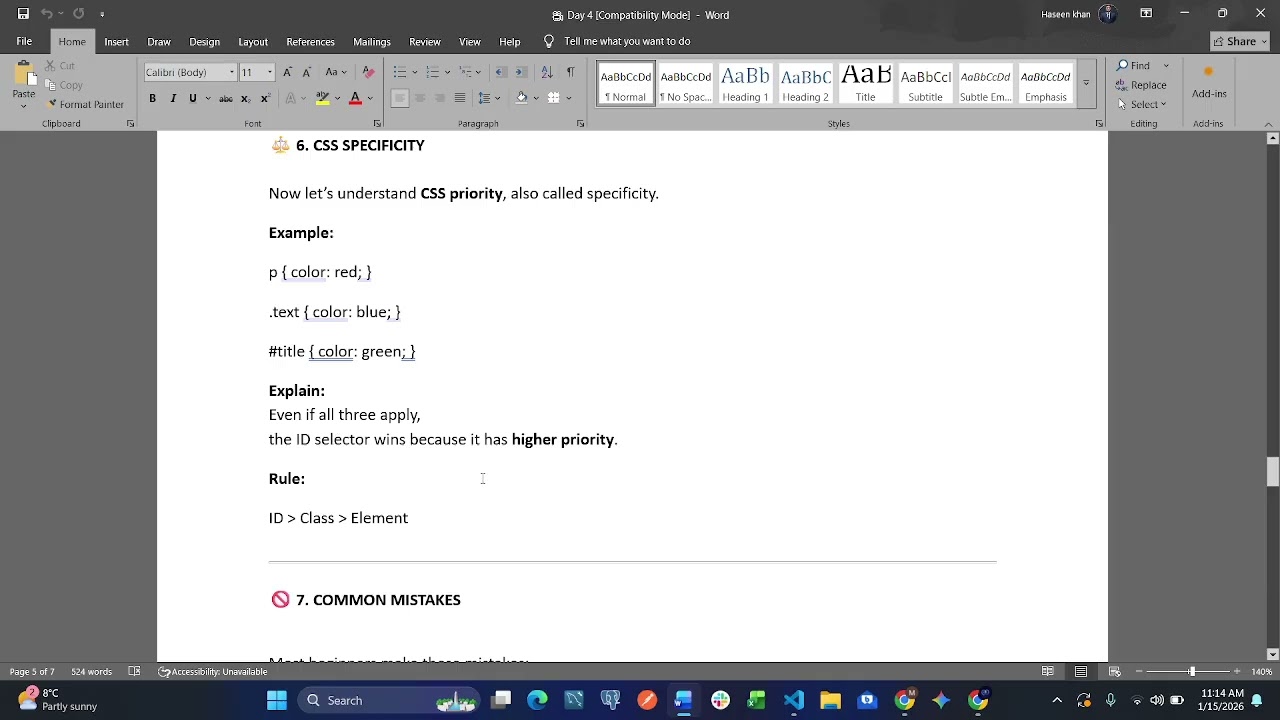1280x720 pixels.
Task: Toggle subscript formatting
Action: (245, 98)
